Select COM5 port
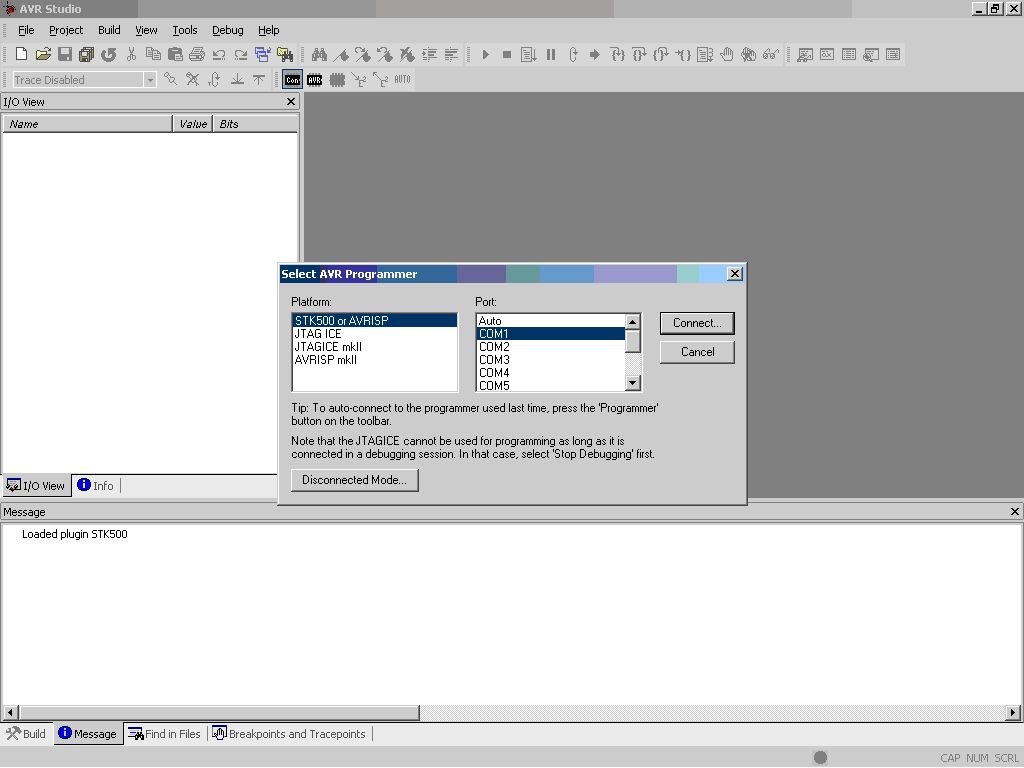The width and height of the screenshot is (1024, 768). pyautogui.click(x=551, y=385)
